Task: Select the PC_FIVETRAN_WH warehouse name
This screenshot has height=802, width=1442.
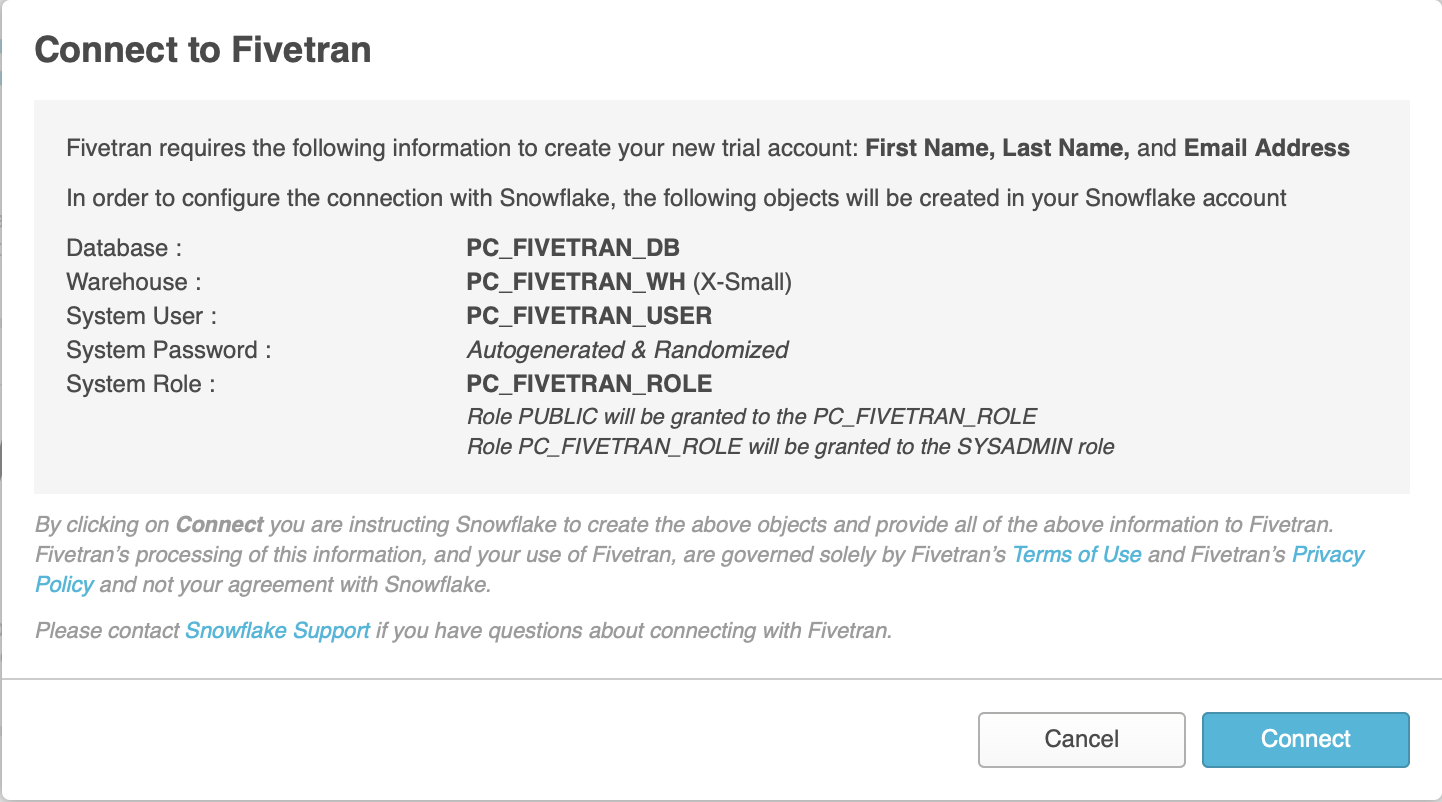Action: click(x=575, y=282)
